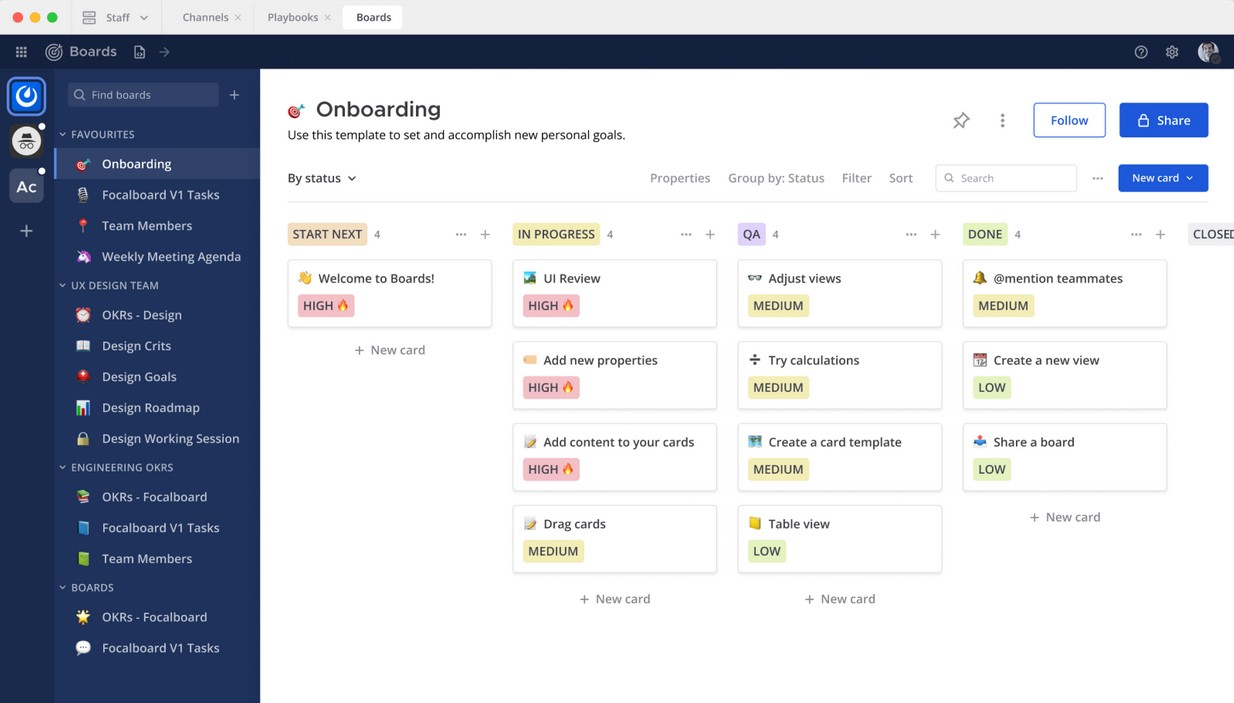Click the Find boards search field
This screenshot has width=1234, height=703.
point(145,95)
